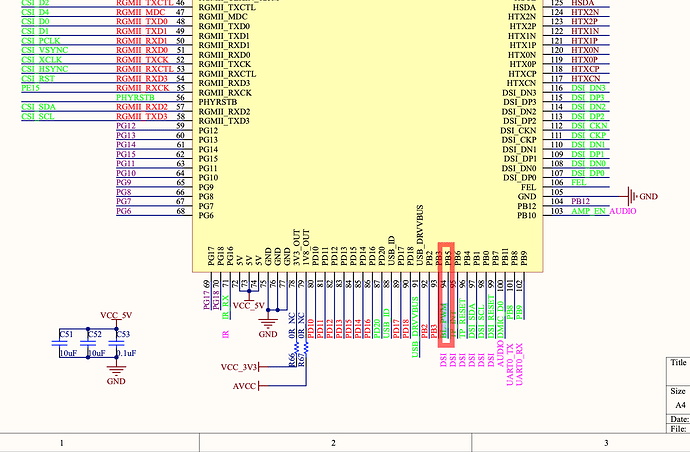Click the FEL net label at pin 106

coord(579,182)
